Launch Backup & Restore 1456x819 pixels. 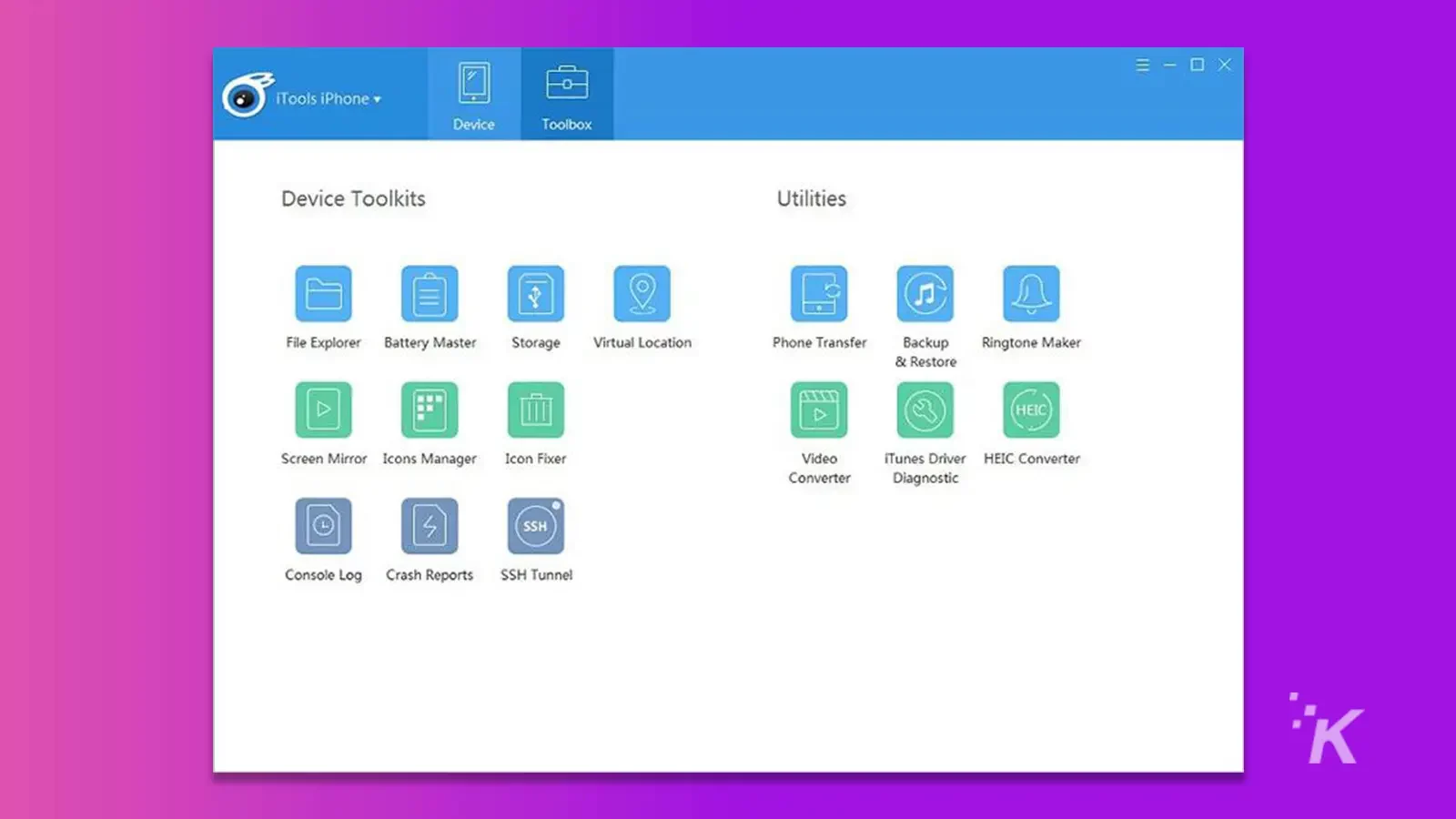point(925,294)
